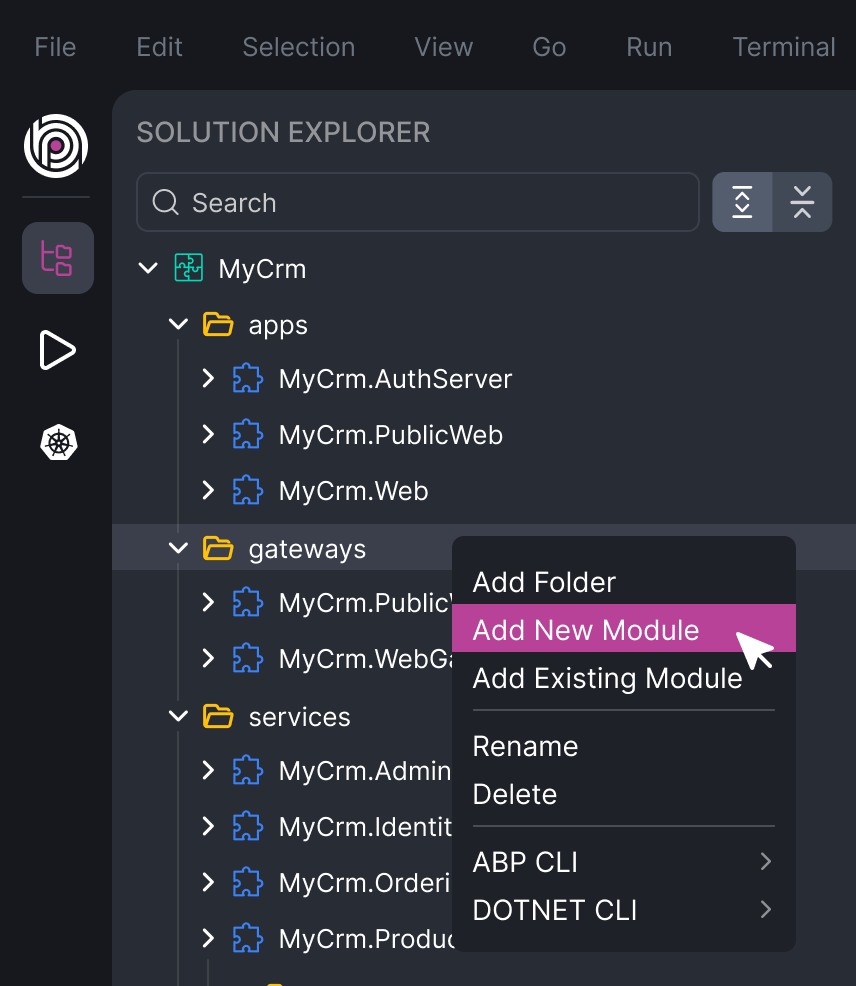This screenshot has height=986, width=856.
Task: Select the apps folder label
Action: click(278, 326)
